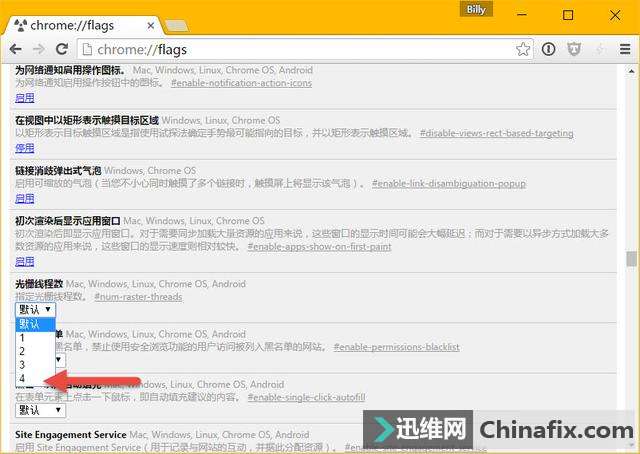
Task: Minimize the Chrome window
Action: (522, 15)
